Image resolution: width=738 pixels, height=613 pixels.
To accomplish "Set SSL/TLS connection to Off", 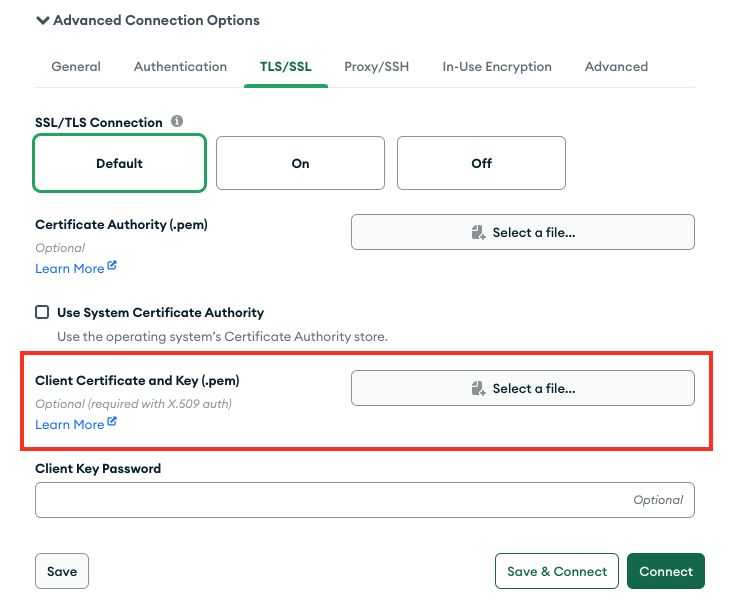I will 481,163.
